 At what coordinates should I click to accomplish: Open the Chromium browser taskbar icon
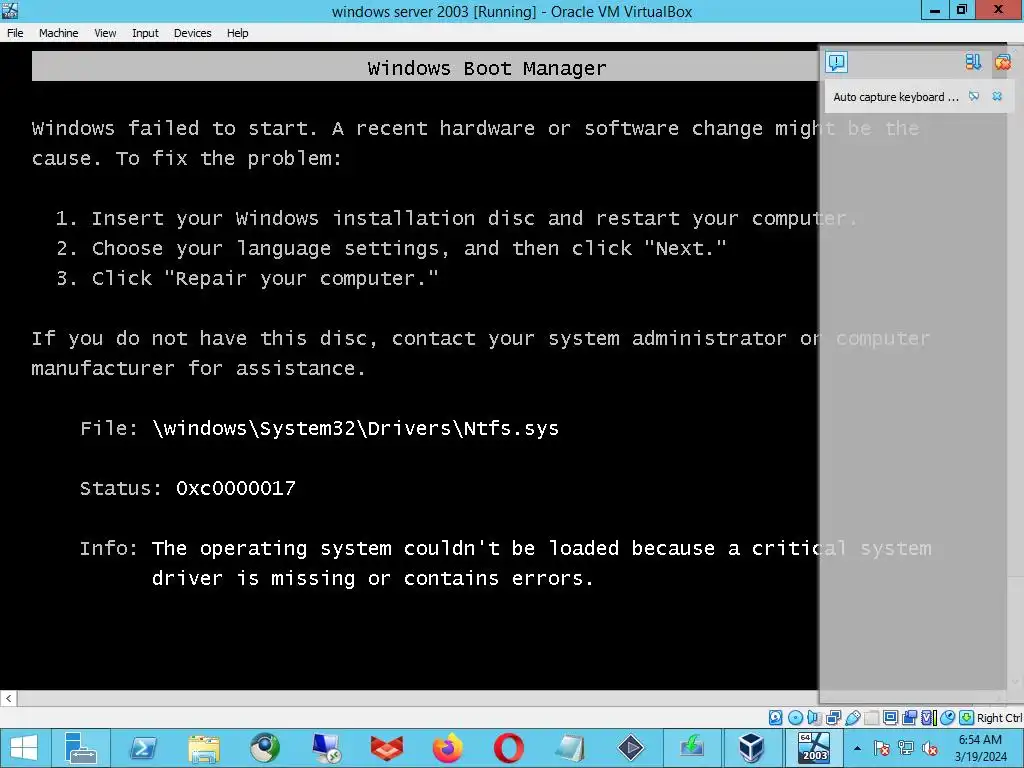coord(264,748)
